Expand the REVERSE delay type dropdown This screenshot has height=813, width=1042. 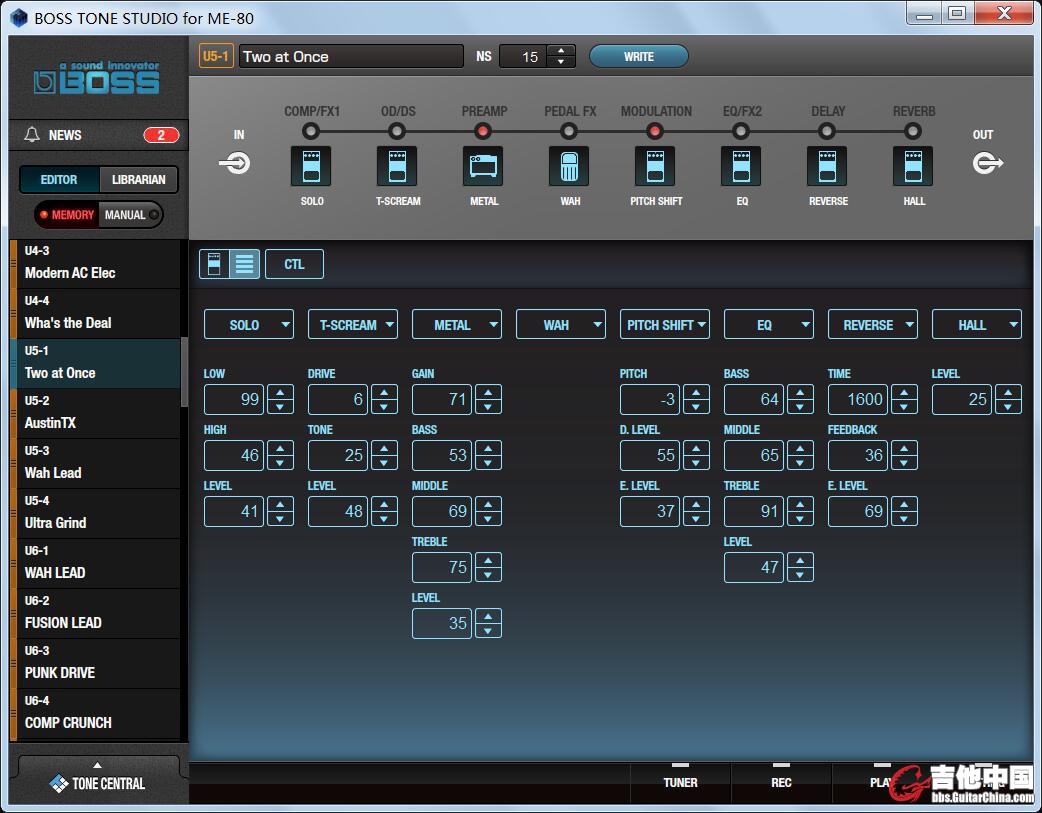(872, 325)
